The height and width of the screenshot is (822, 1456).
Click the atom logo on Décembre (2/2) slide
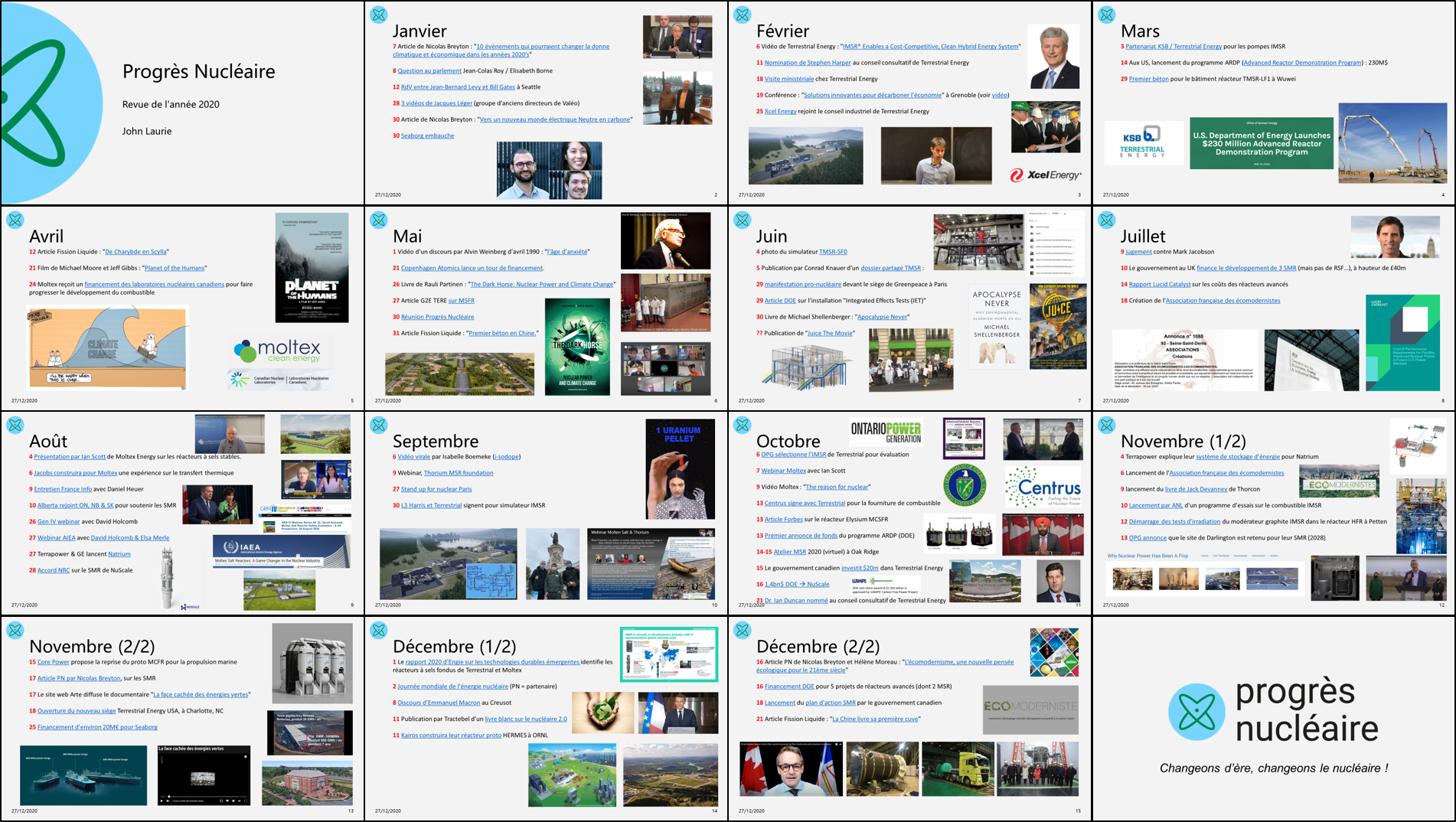pyautogui.click(x=742, y=631)
